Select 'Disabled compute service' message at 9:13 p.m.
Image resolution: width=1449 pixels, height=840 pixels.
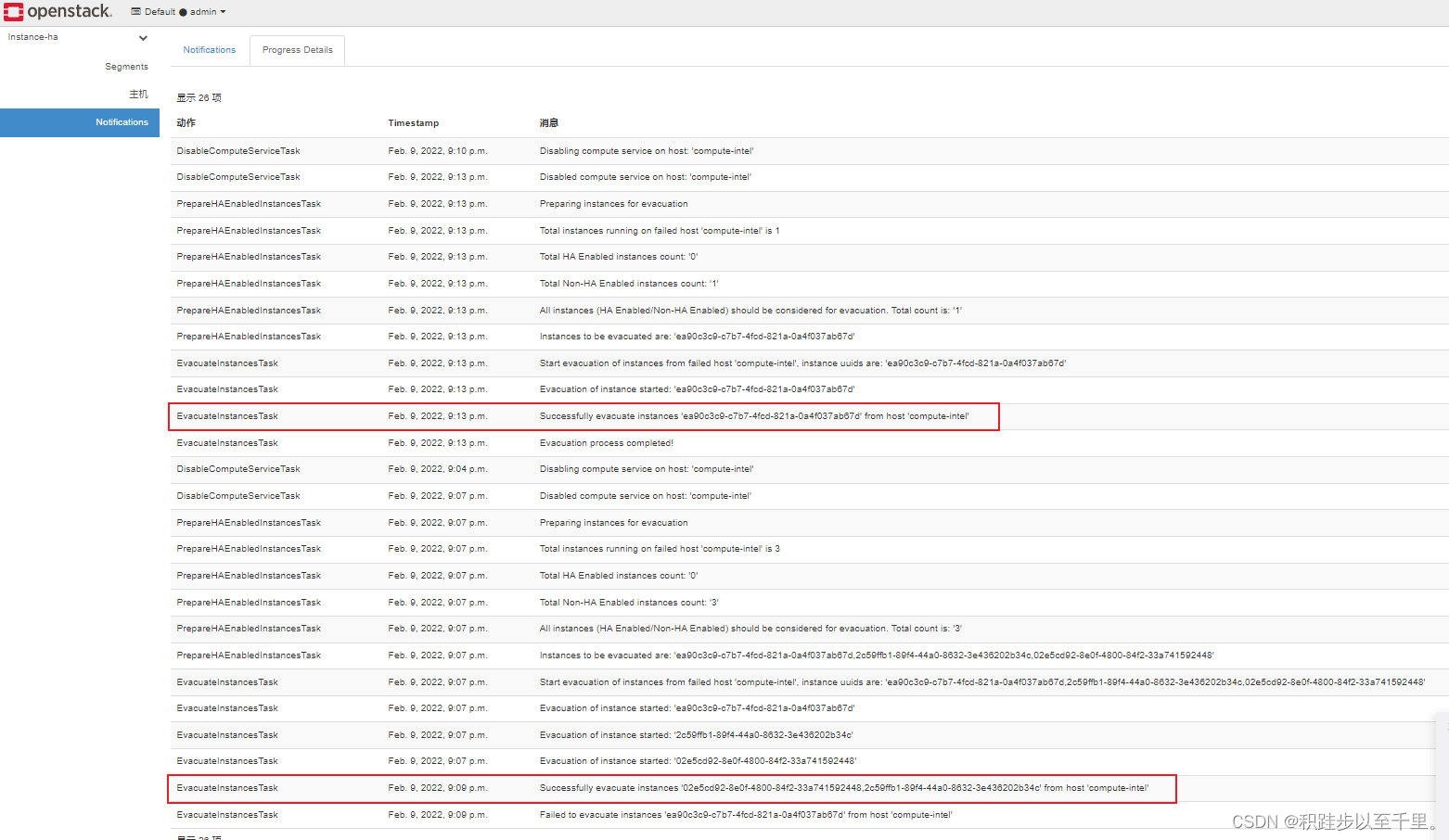[x=646, y=177]
